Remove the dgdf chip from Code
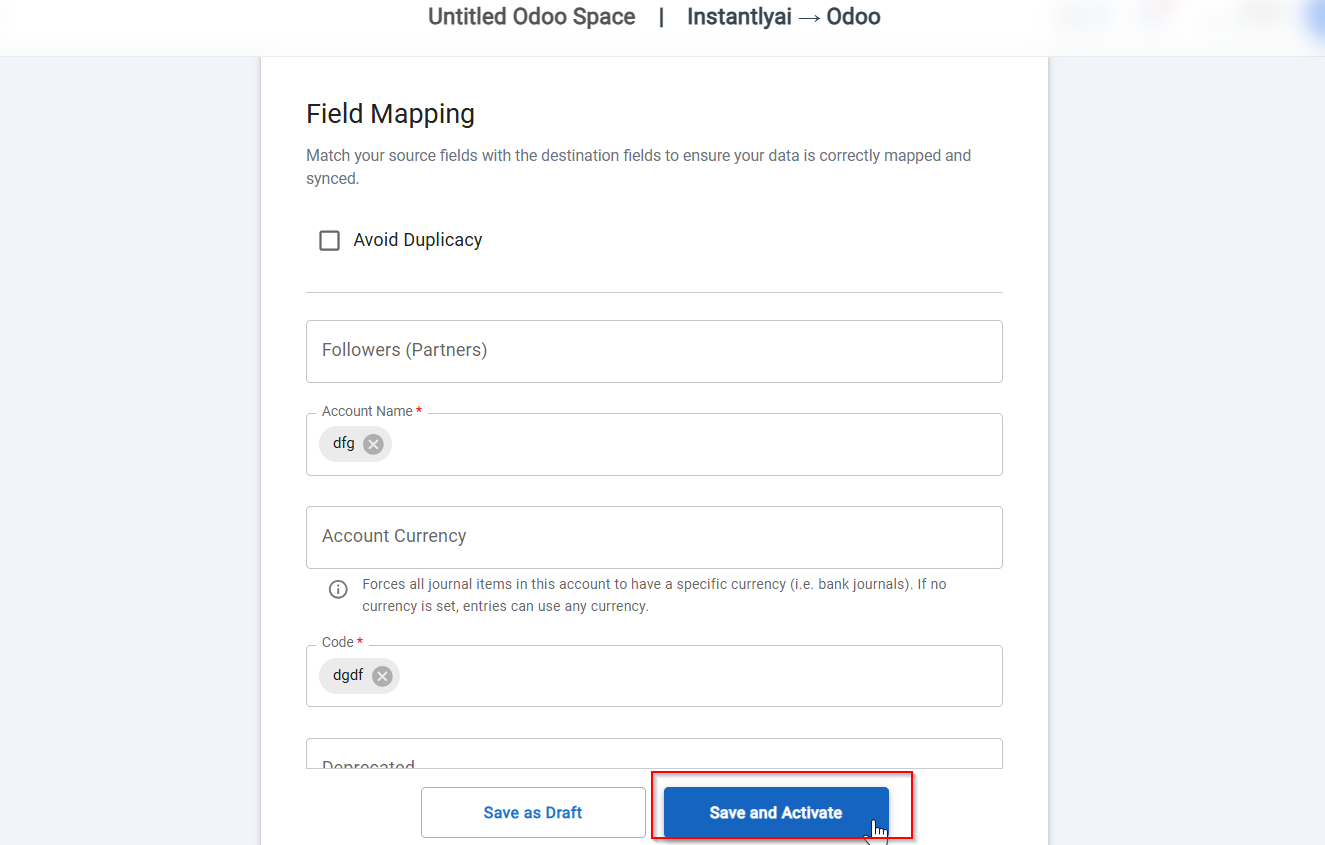Screen dimensions: 1325x845 point(382,676)
